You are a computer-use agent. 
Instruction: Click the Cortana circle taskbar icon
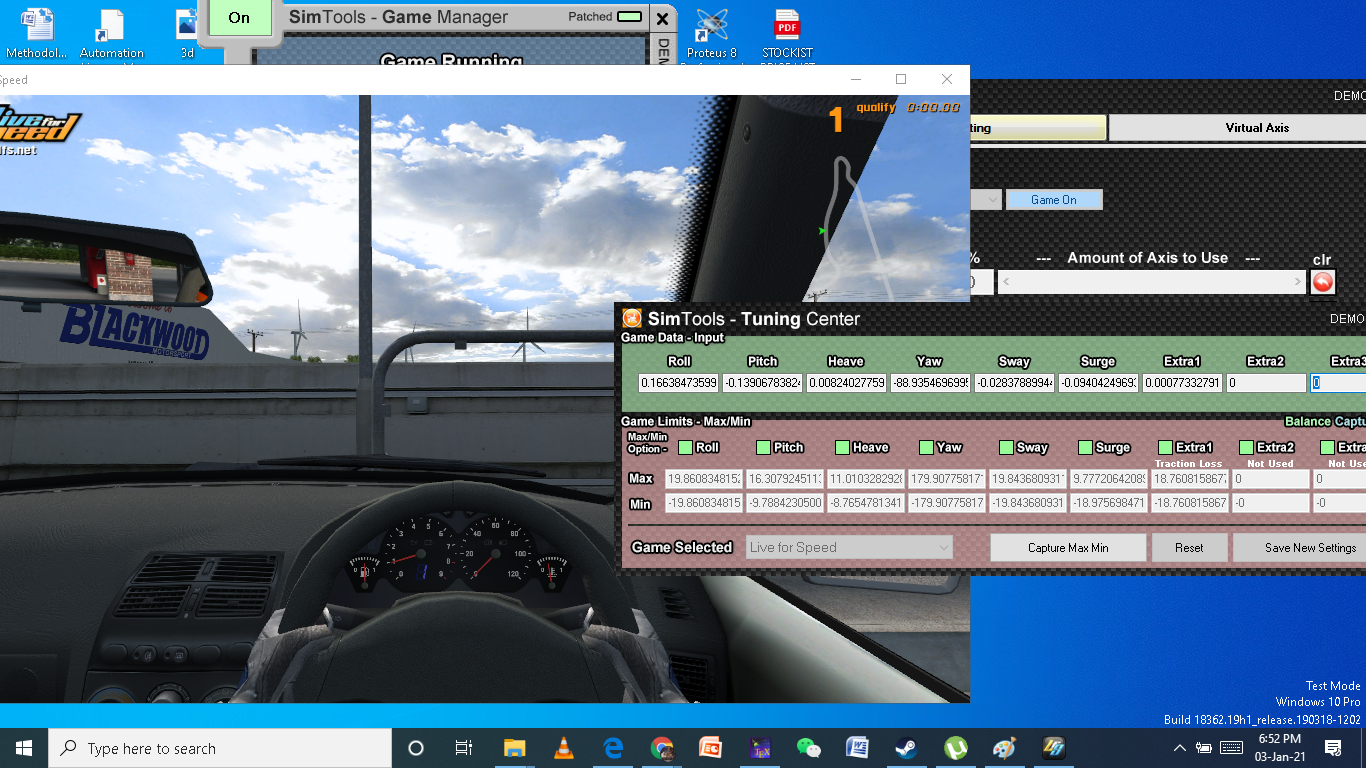pyautogui.click(x=416, y=748)
